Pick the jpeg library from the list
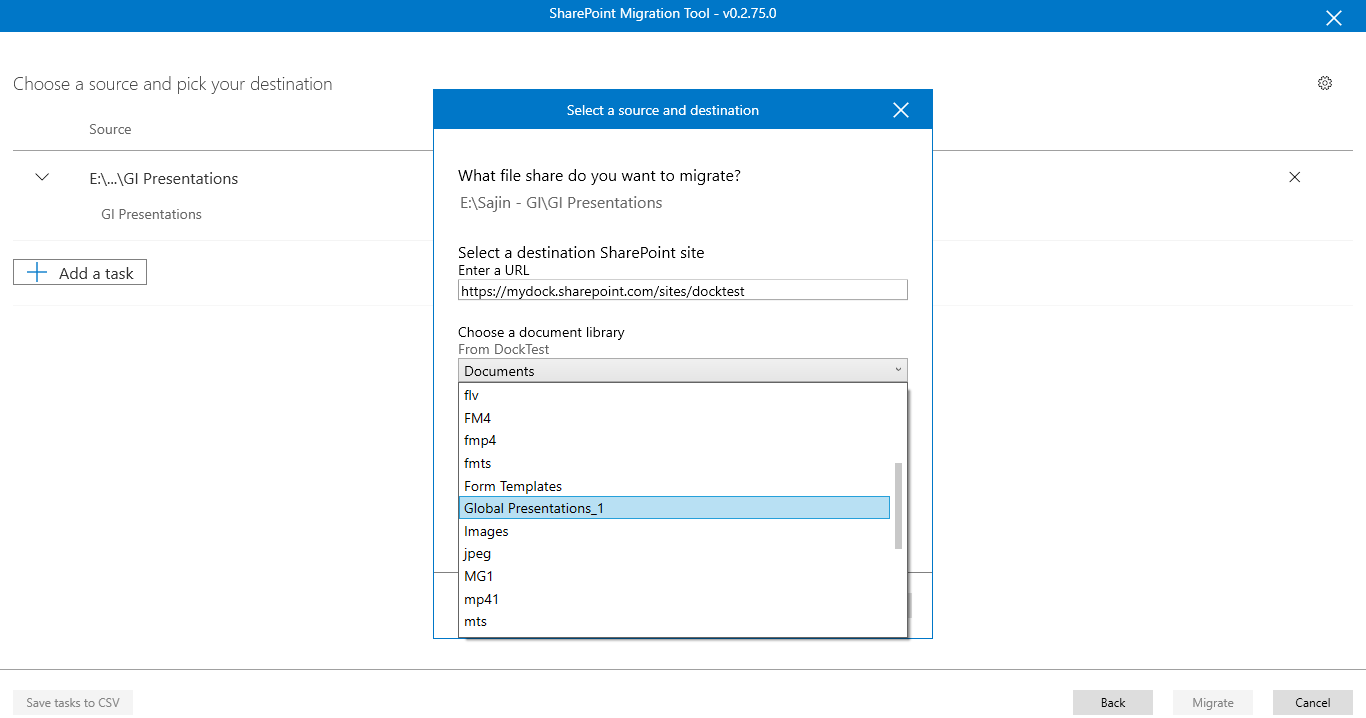1366x718 pixels. click(x=477, y=553)
